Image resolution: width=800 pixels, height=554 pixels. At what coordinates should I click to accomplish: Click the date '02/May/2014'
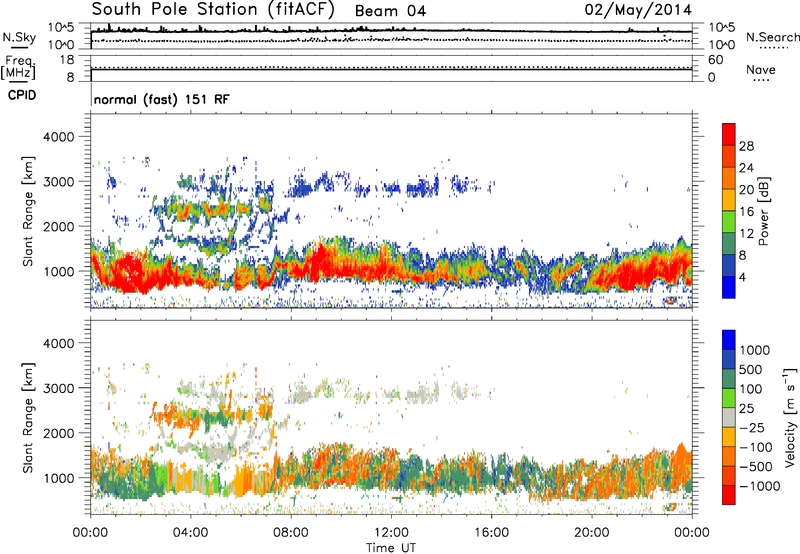coord(638,10)
